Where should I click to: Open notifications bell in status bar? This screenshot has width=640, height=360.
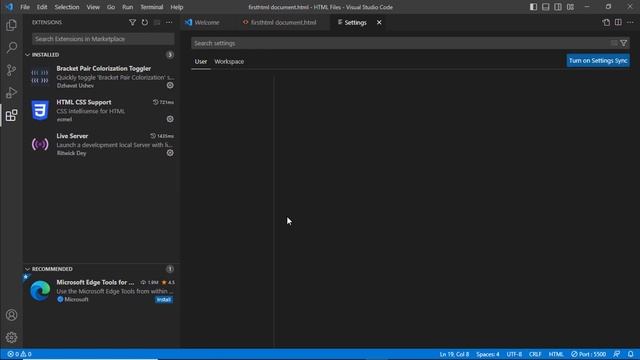(631, 354)
